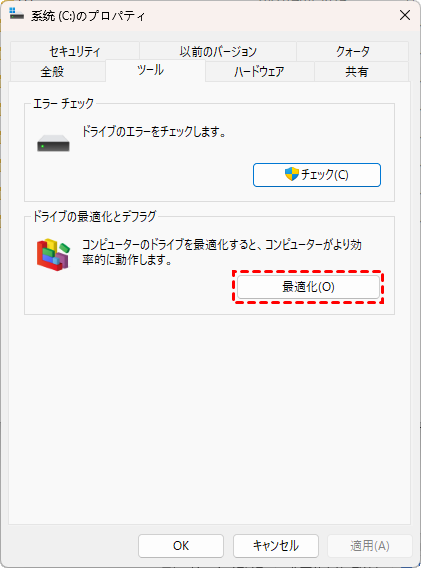The image size is (421, 568).
Task: Click the 最適化(O) button
Action: (x=308, y=287)
